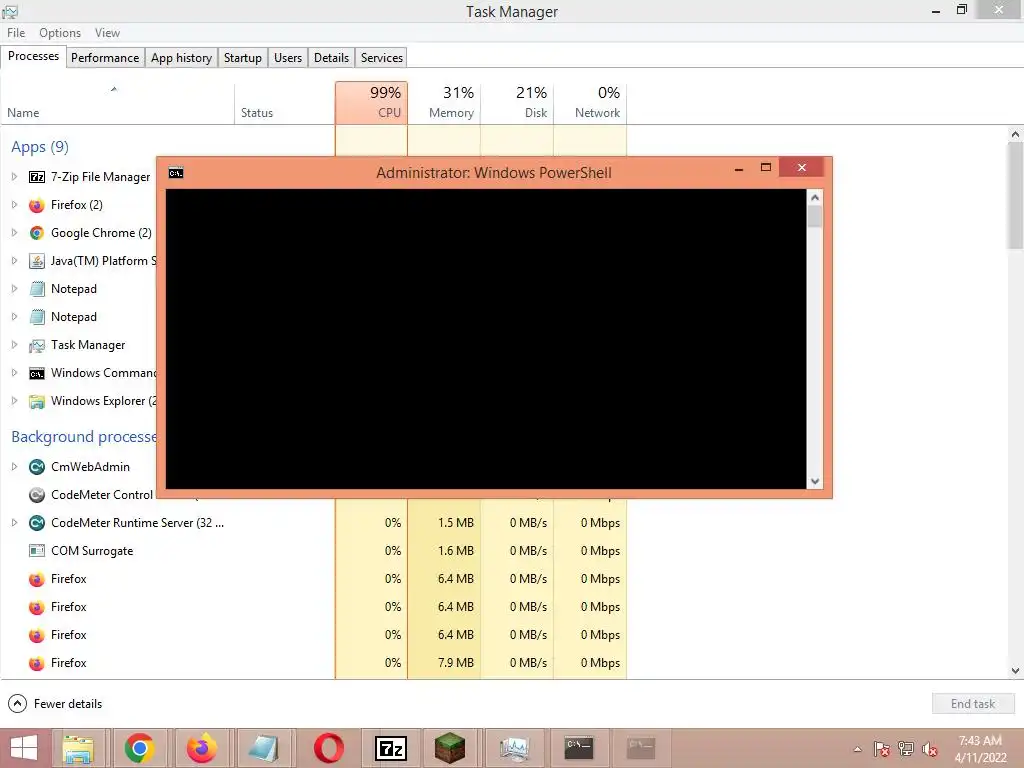The width and height of the screenshot is (1024, 768).
Task: Expand the CmWebAdmin process row
Action: [14, 467]
